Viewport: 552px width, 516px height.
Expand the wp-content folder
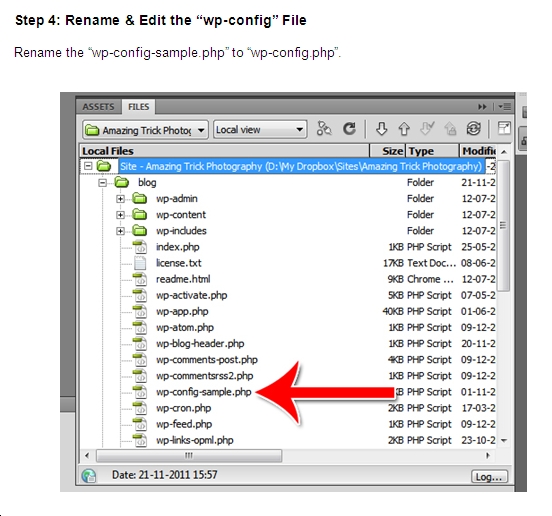coord(120,215)
